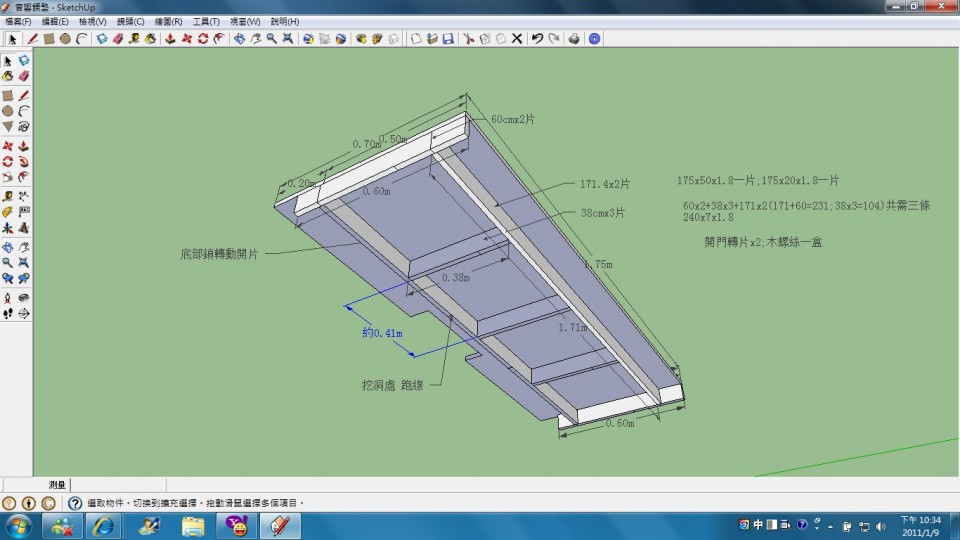This screenshot has height=540, width=960.
Task: Select the Push/Pull tool in top toolbar
Action: point(170,39)
